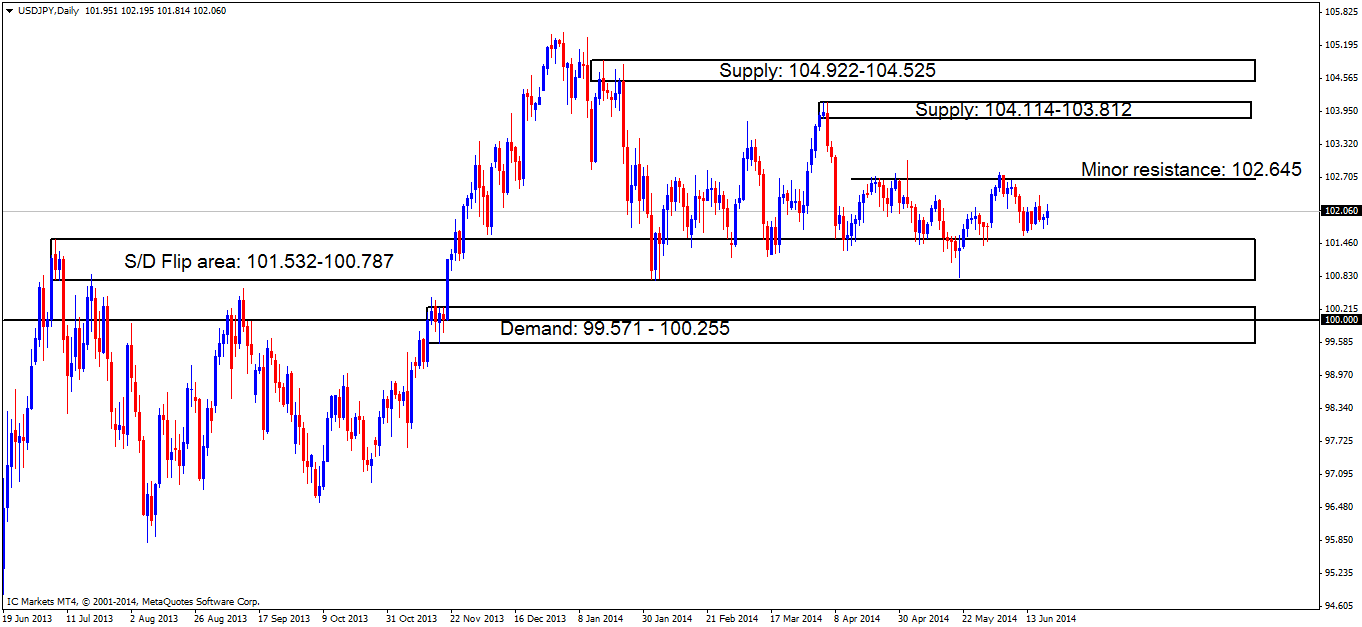Click the 9 Oct 2013 date label

(345, 619)
